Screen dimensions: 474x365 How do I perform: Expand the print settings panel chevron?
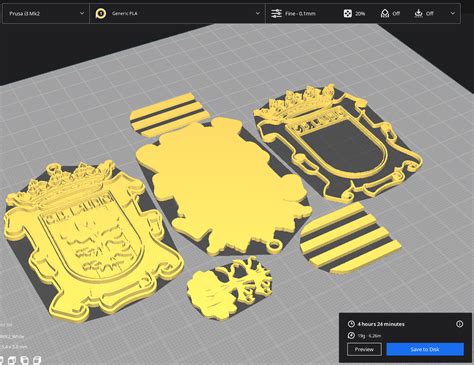452,14
